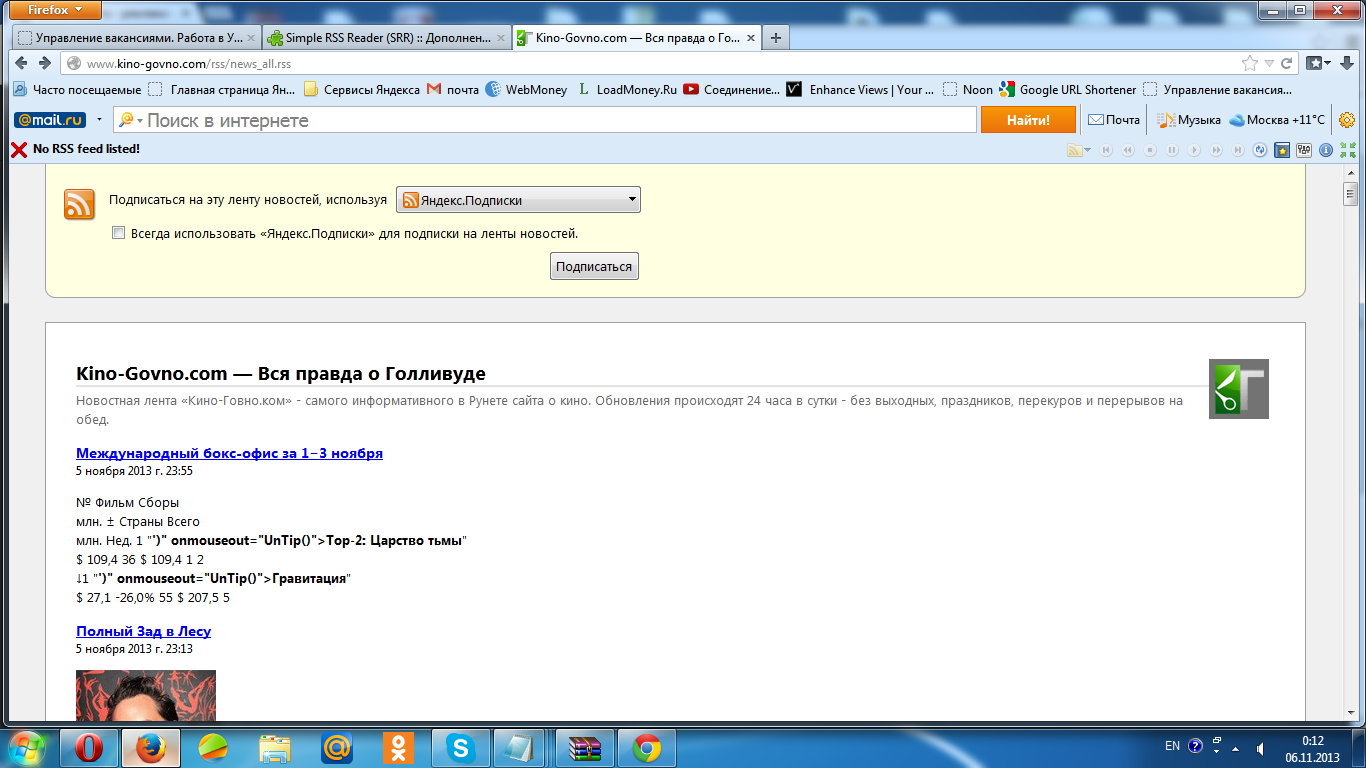Show RSS reader info icon
Screen dimensions: 1366x768
pos(1326,150)
